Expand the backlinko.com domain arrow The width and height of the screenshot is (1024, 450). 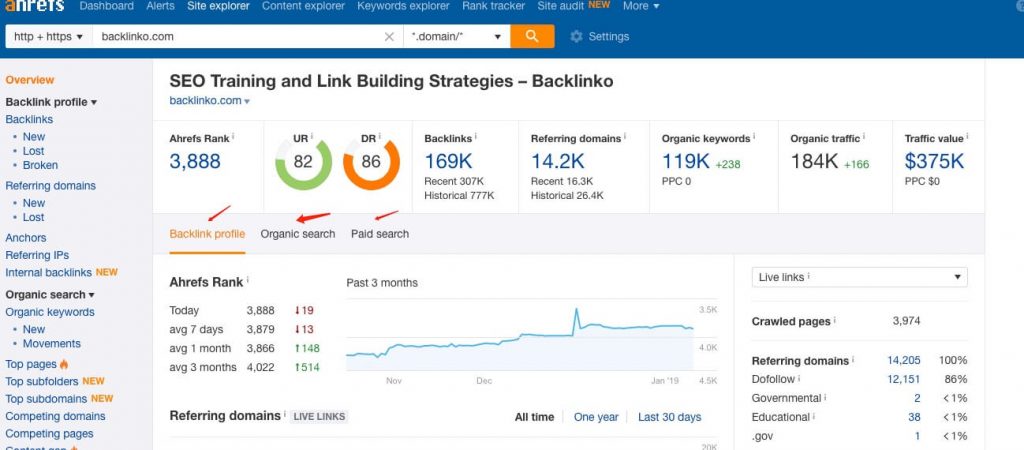pos(247,101)
